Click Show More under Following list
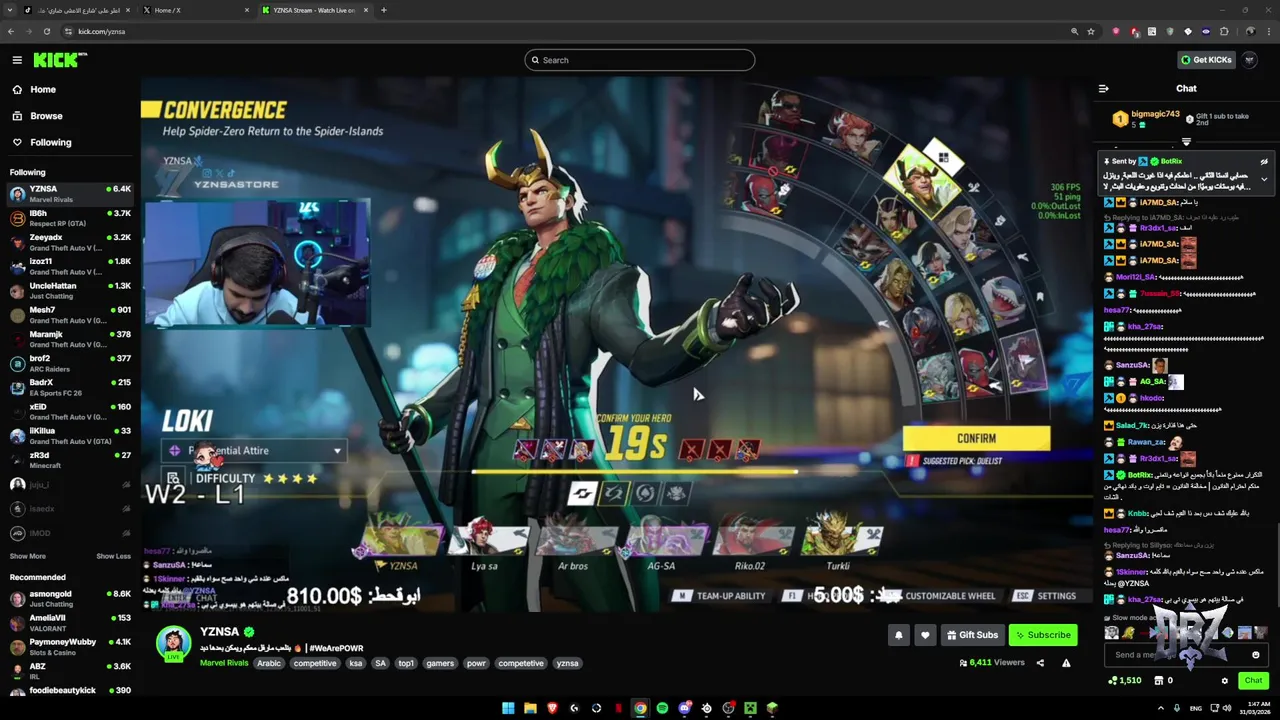Image resolution: width=1280 pixels, height=720 pixels. tap(27, 556)
